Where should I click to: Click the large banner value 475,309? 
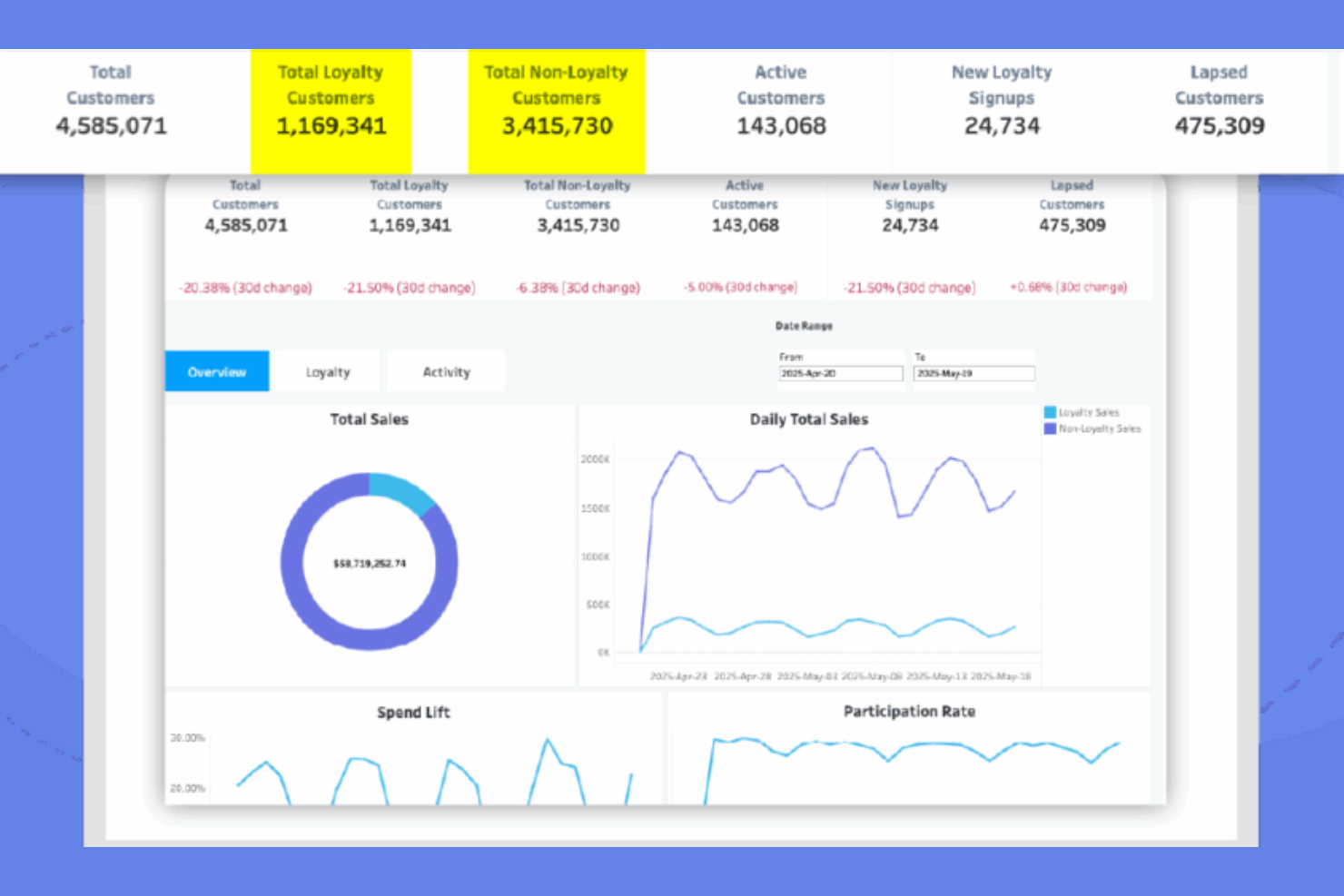pyautogui.click(x=1220, y=126)
